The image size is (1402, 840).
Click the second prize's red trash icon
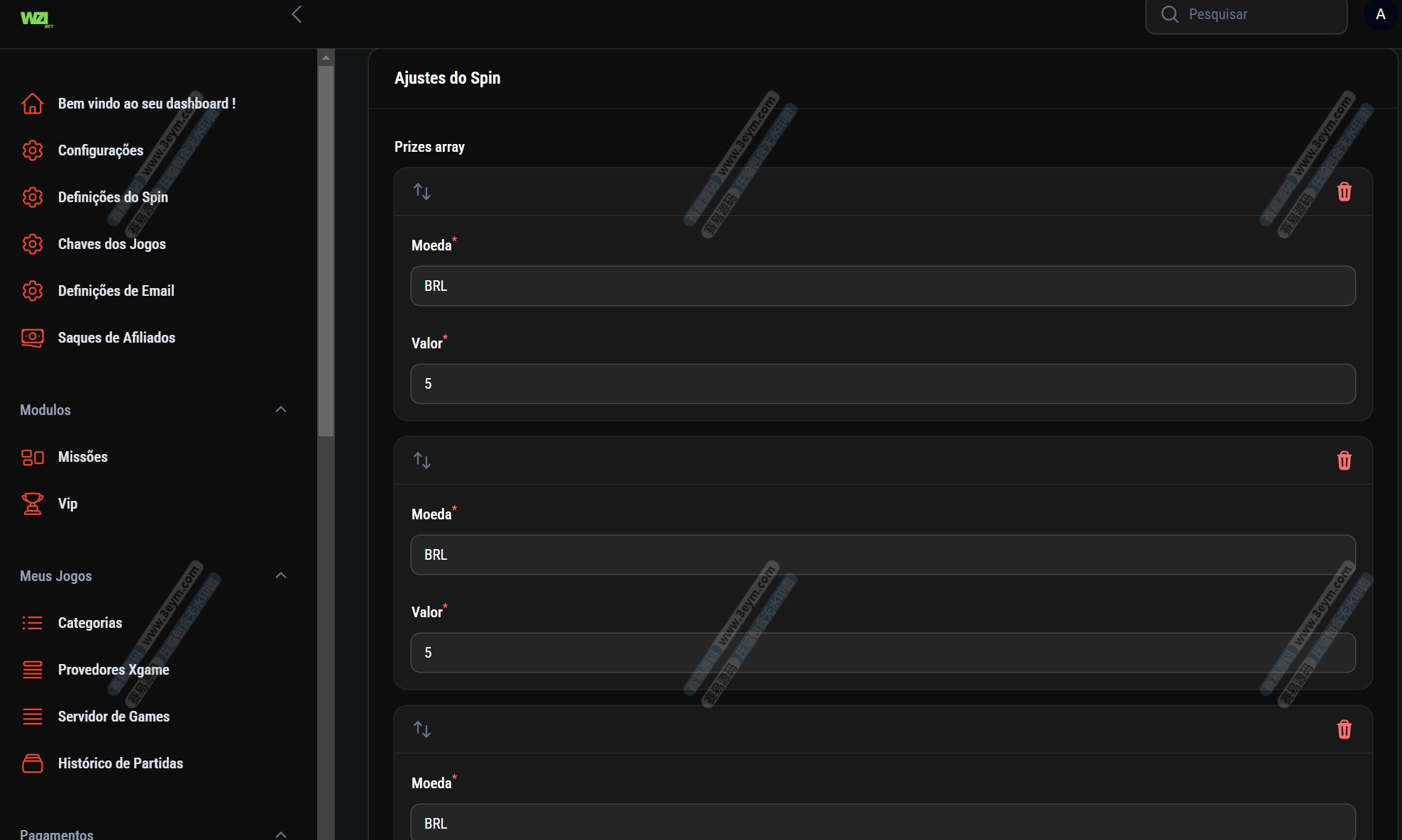(1344, 460)
